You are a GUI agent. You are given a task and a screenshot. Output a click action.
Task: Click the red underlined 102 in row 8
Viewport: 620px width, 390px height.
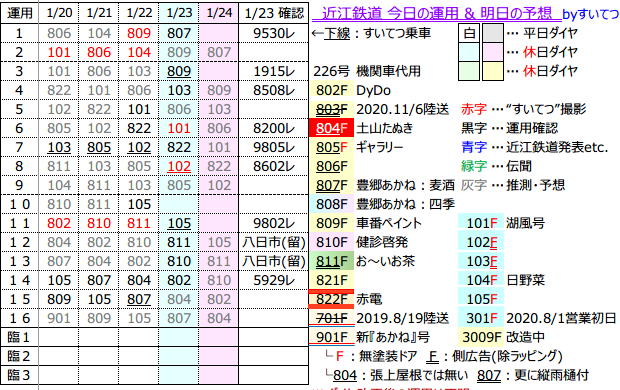coord(179,166)
